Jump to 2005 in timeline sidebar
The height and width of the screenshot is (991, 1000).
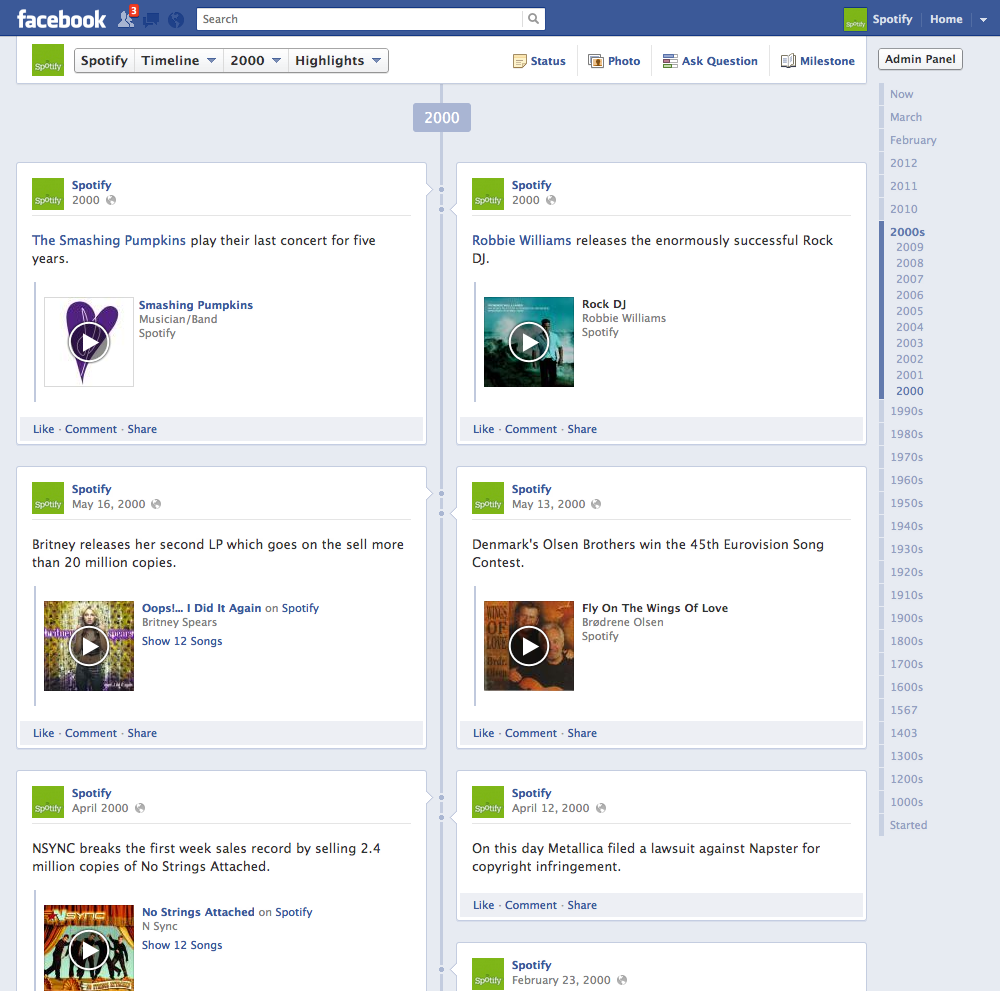coord(909,311)
